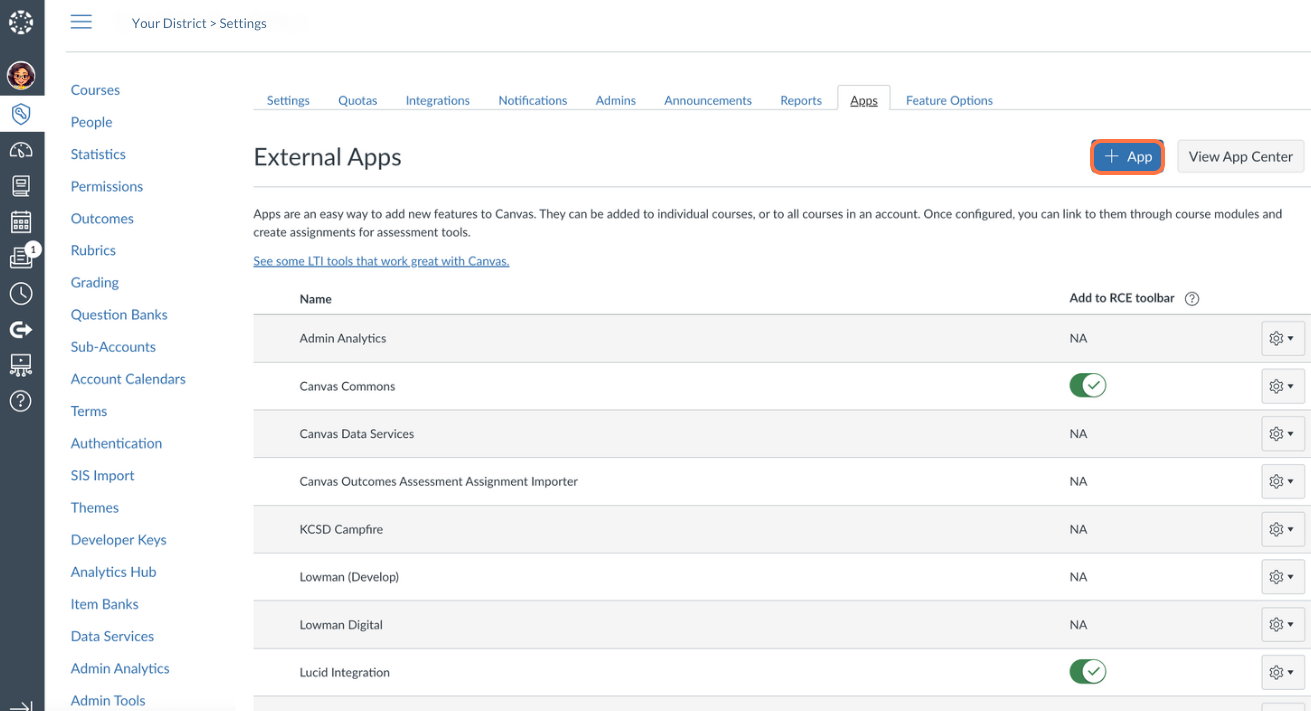Screen dimensions: 1311x711
Task: Open the Admin shield icon
Action: pos(21,113)
